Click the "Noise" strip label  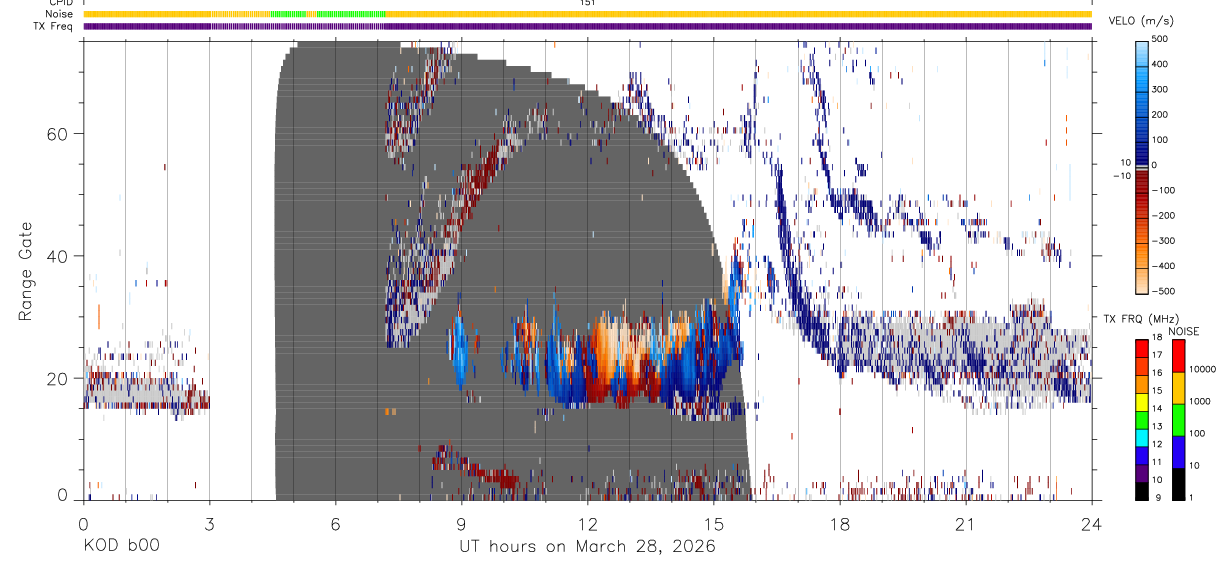(x=60, y=14)
